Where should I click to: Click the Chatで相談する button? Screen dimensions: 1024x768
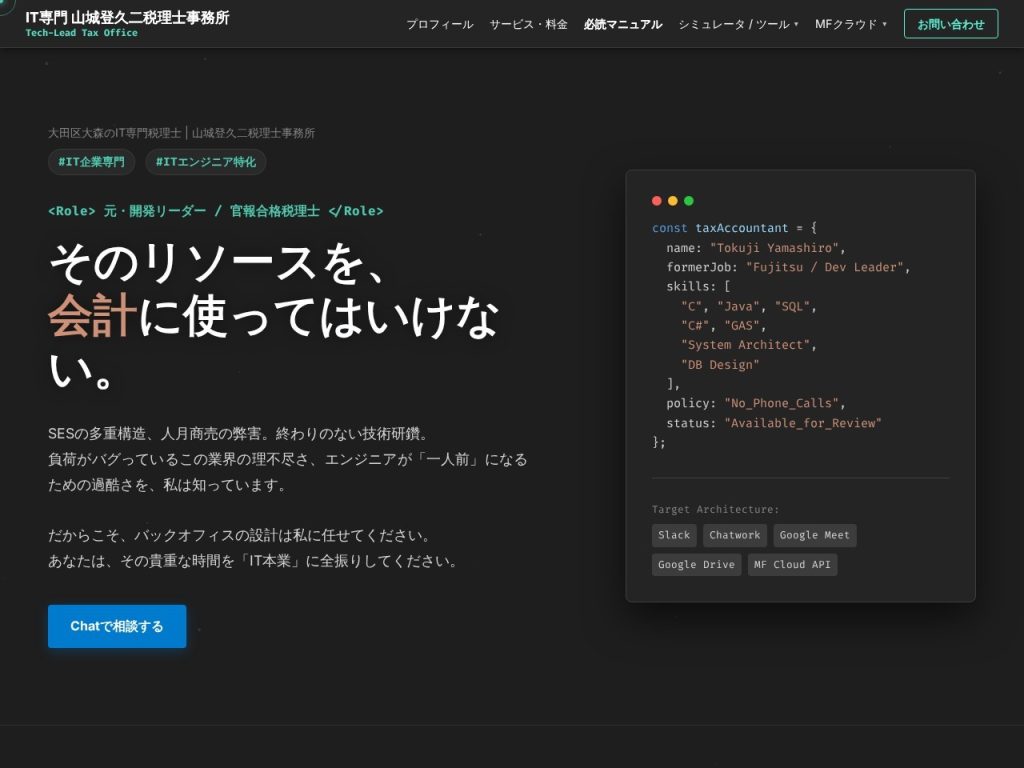117,626
